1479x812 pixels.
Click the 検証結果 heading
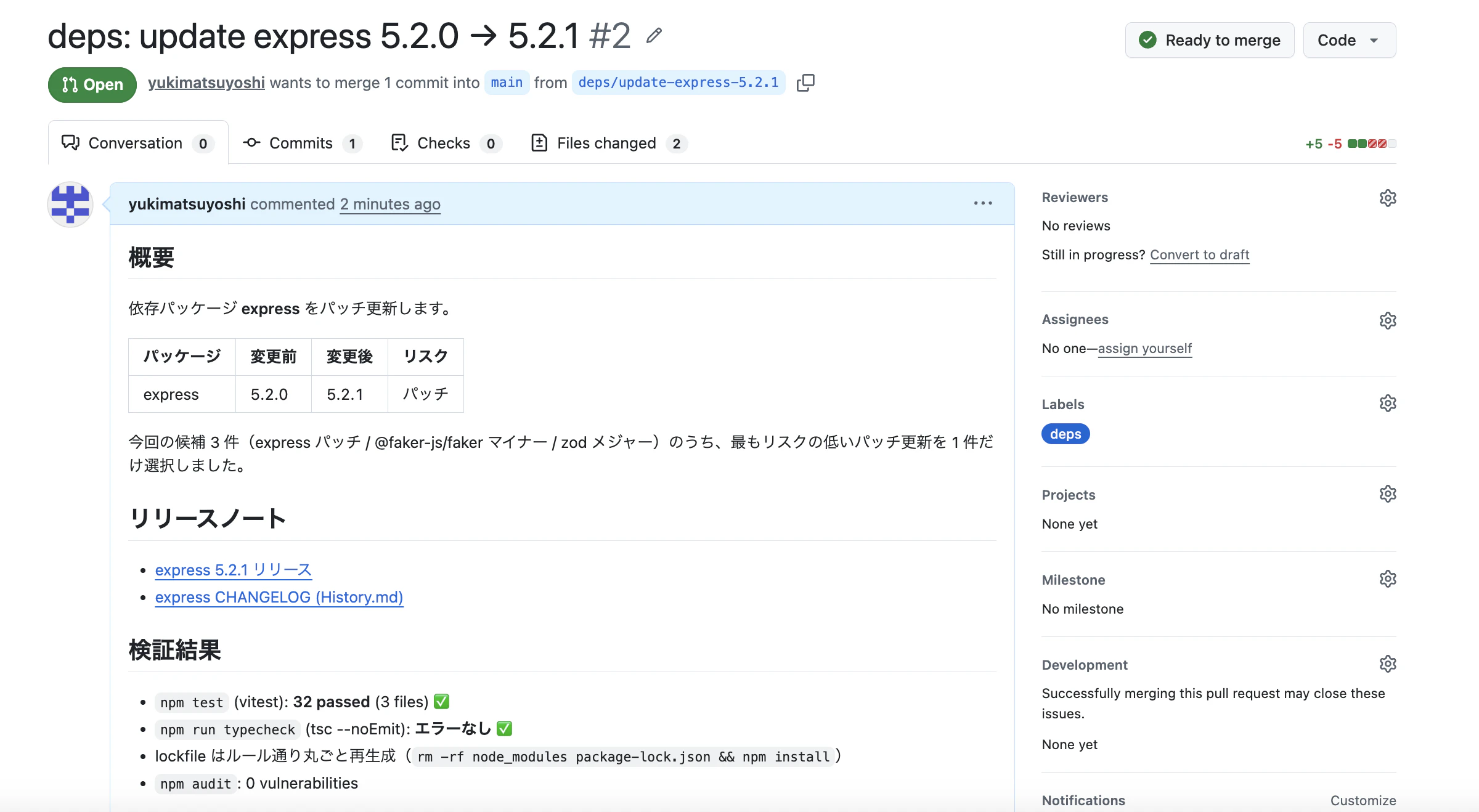click(x=175, y=650)
